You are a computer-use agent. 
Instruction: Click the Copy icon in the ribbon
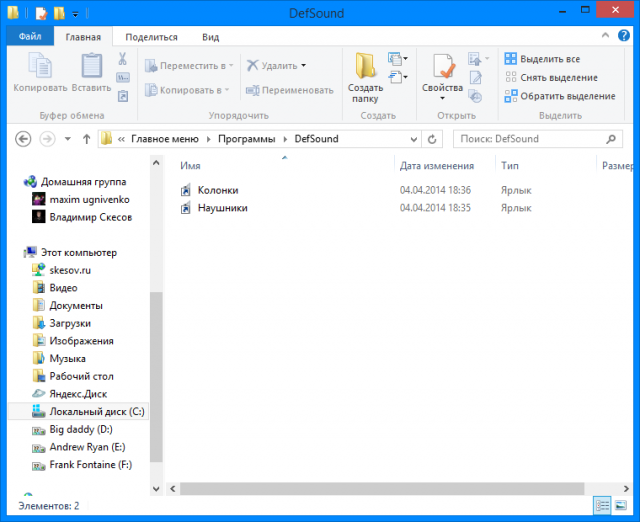(40, 65)
